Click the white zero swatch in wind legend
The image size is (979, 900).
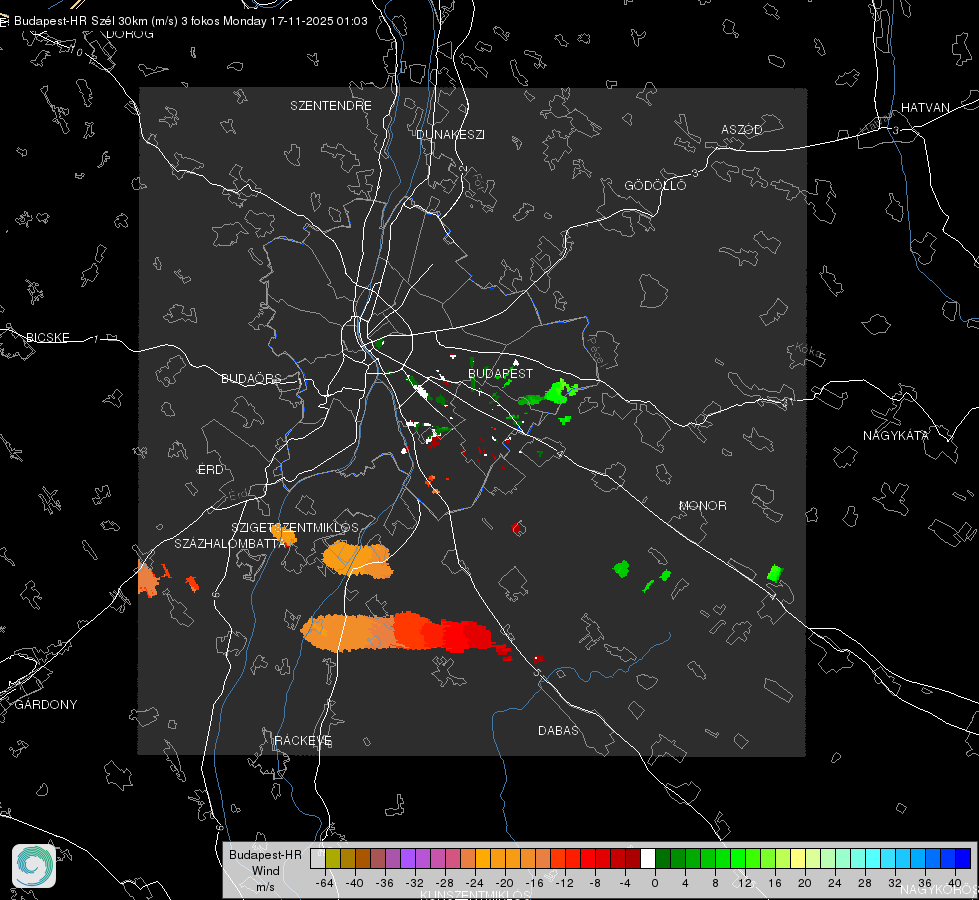[648, 858]
